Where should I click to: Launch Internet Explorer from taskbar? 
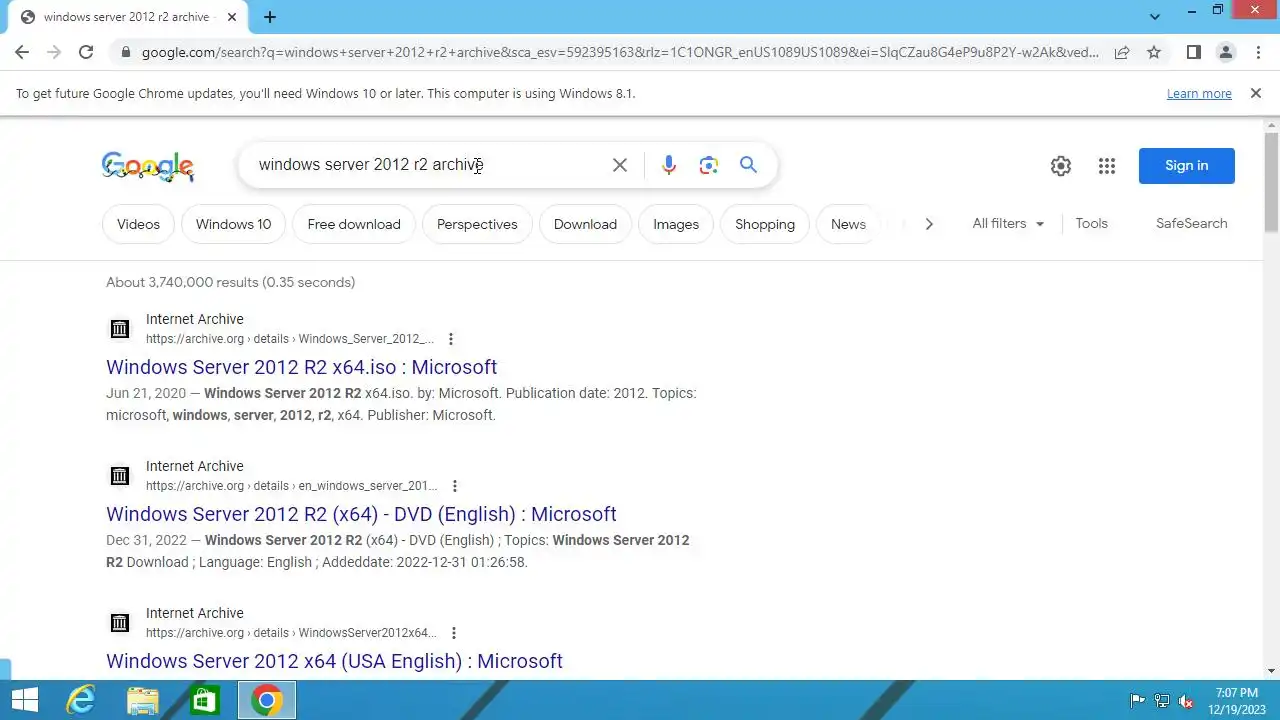pos(80,700)
